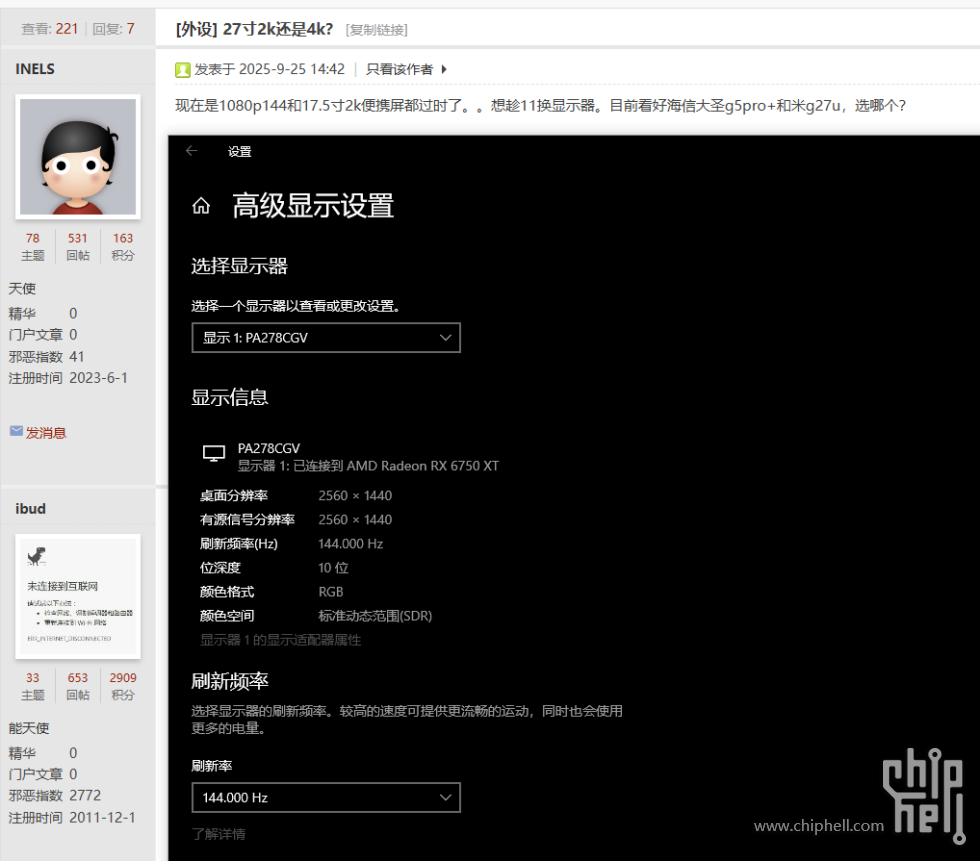This screenshot has width=980, height=861.
Task: Click the [外设] category tag in title
Action: coord(197,29)
